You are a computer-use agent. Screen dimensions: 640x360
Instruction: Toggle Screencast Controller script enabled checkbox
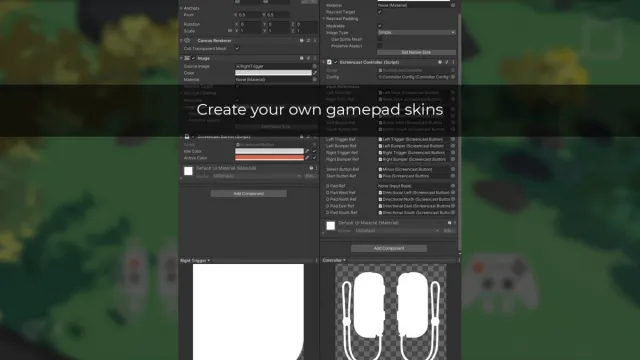(x=336, y=62)
